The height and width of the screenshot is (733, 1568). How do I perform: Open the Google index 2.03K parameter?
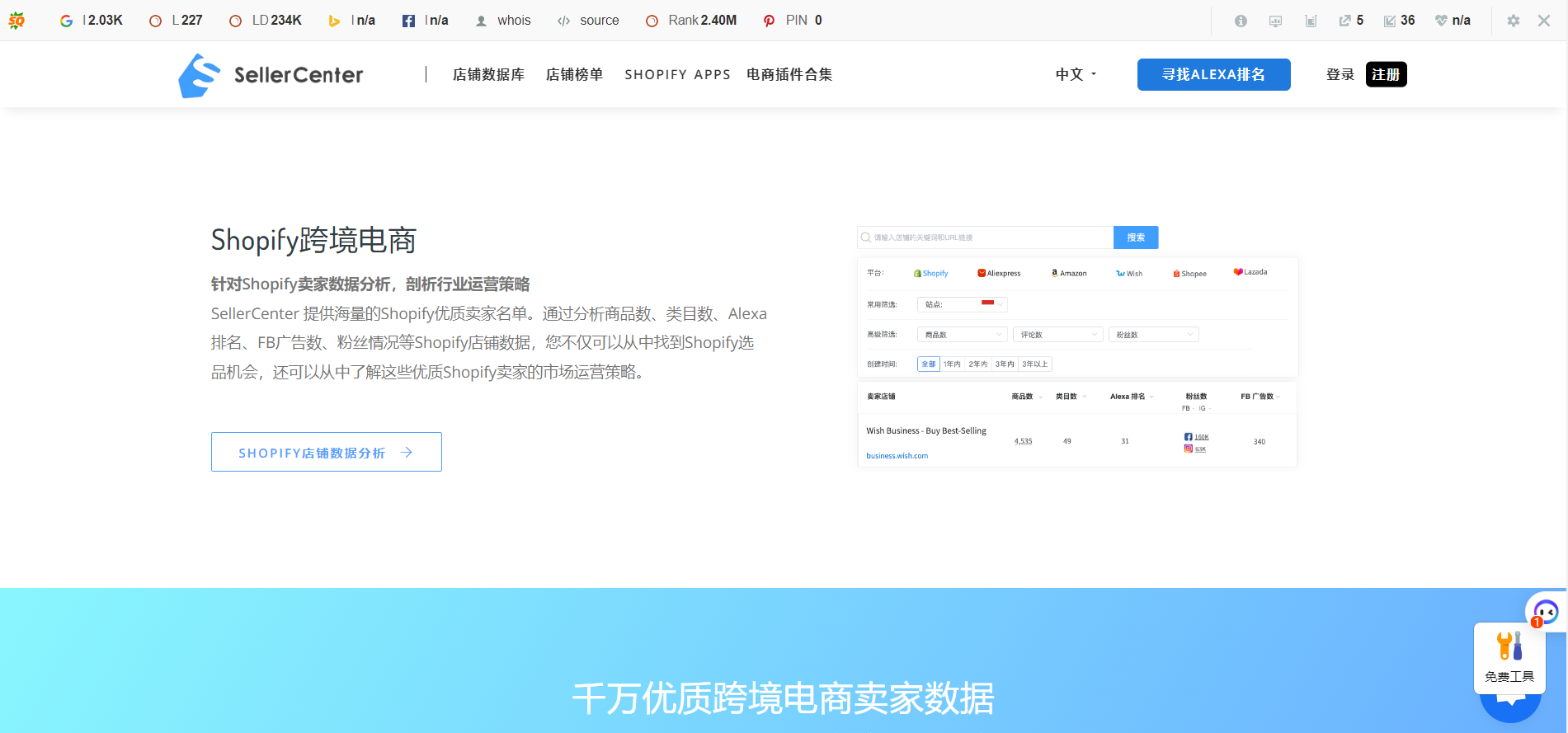(91, 21)
